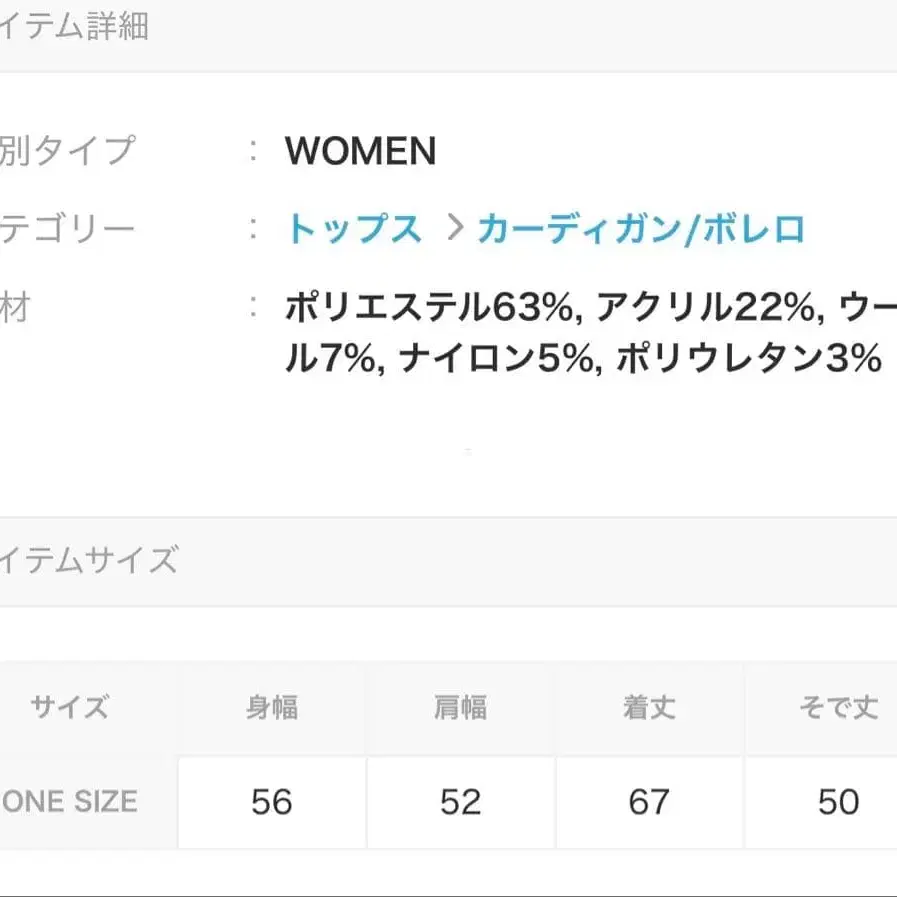Open the カーディガン/ボレロ category link
Screen dimensions: 897x897
pos(641,230)
